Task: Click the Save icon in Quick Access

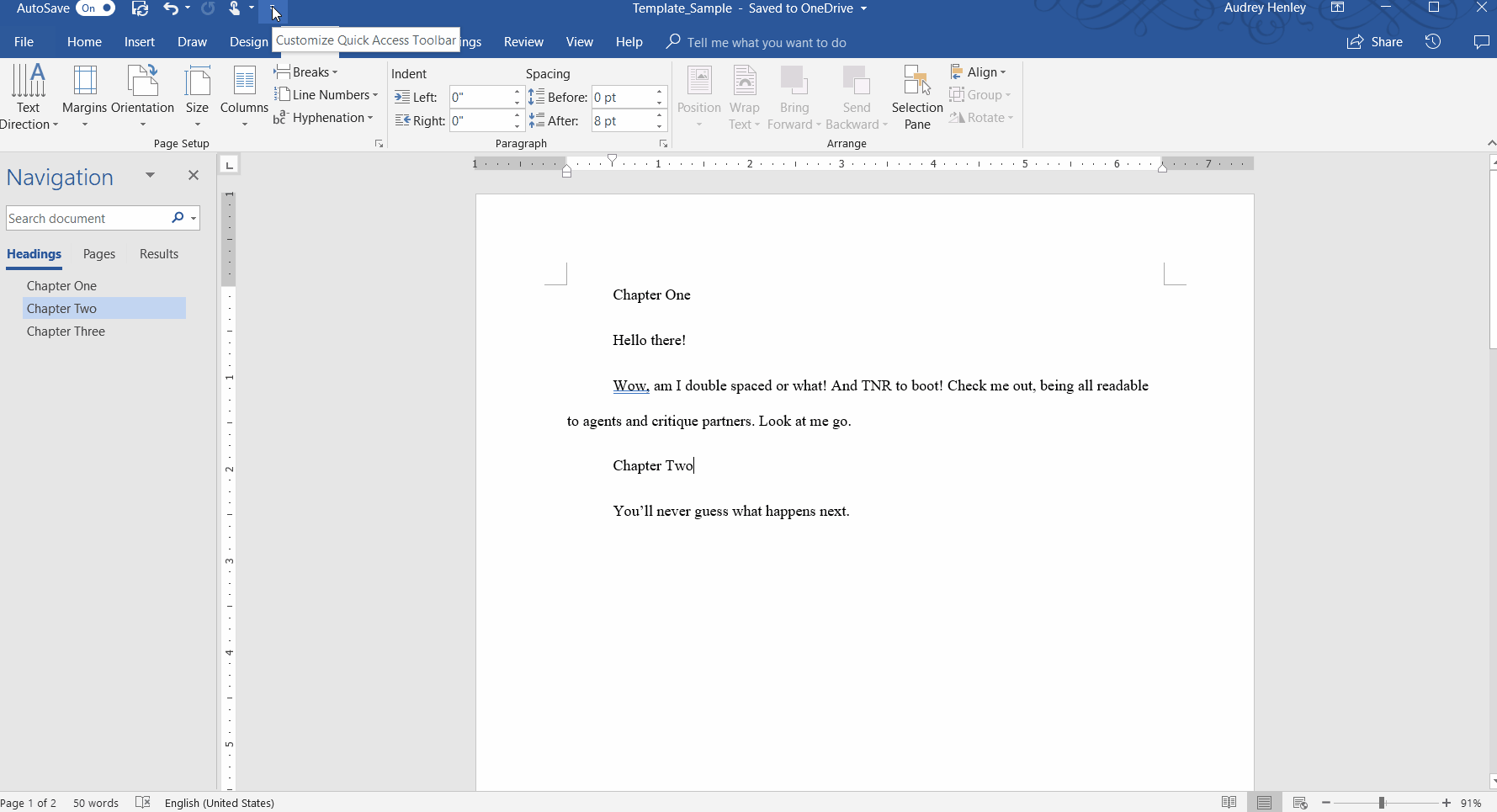Action: 140,8
